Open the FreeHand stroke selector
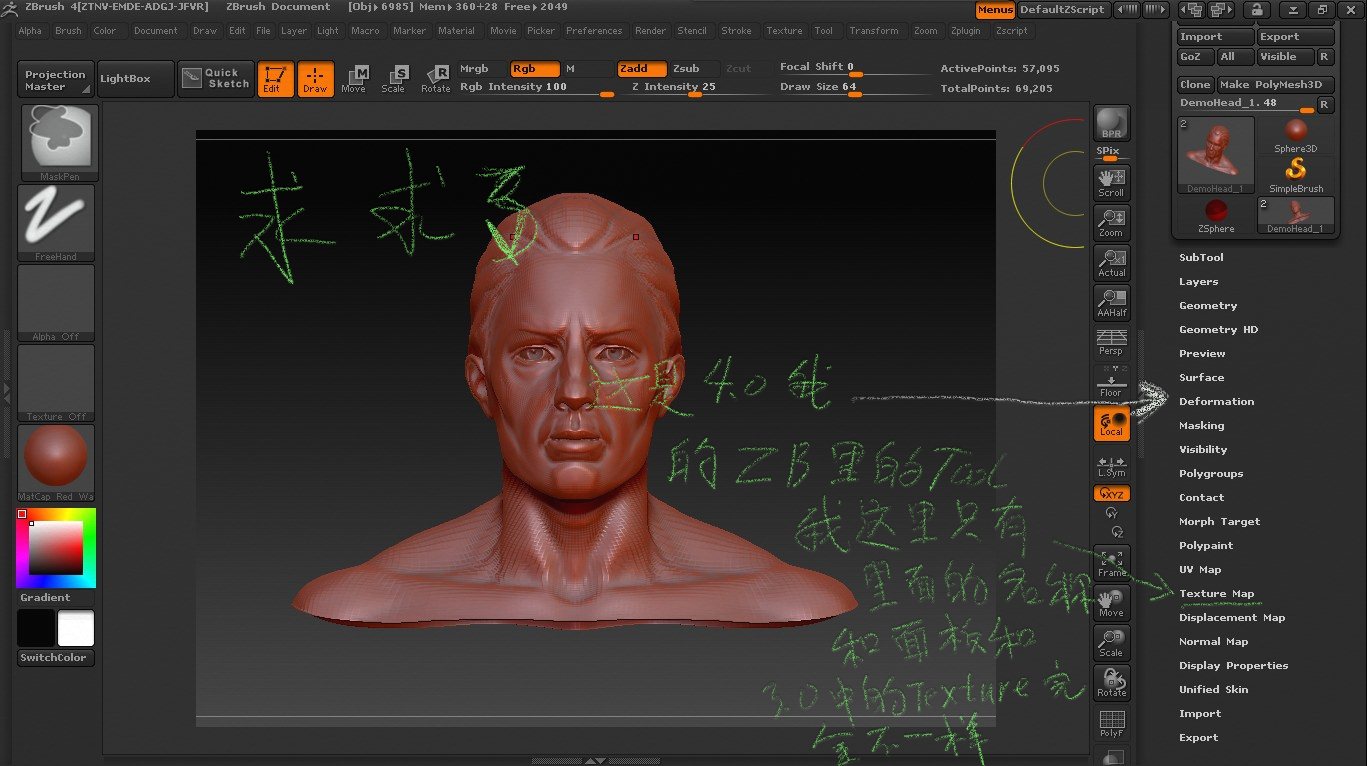This screenshot has height=766, width=1367. pyautogui.click(x=56, y=222)
